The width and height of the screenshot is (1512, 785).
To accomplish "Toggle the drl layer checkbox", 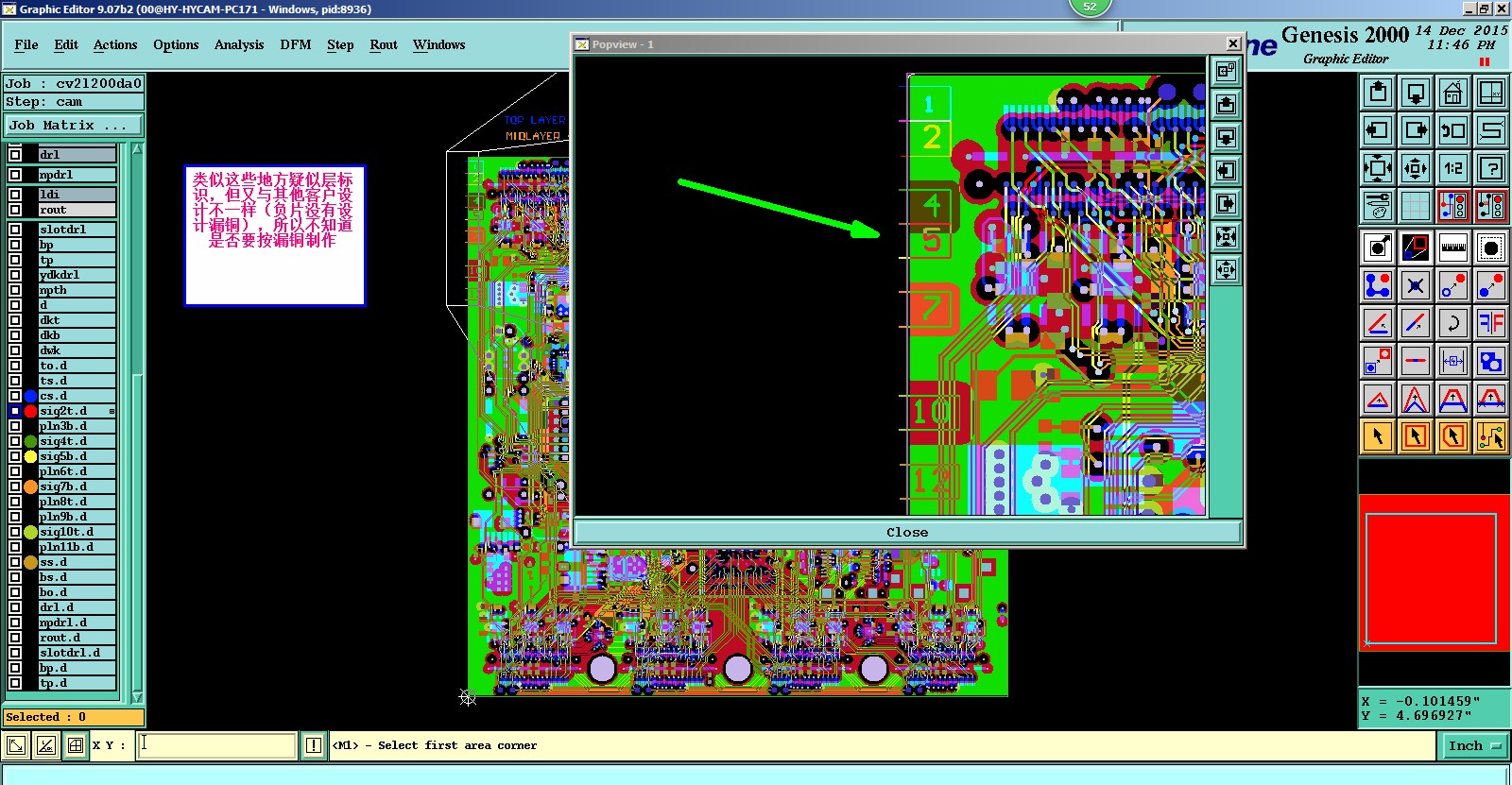I will 15,155.
